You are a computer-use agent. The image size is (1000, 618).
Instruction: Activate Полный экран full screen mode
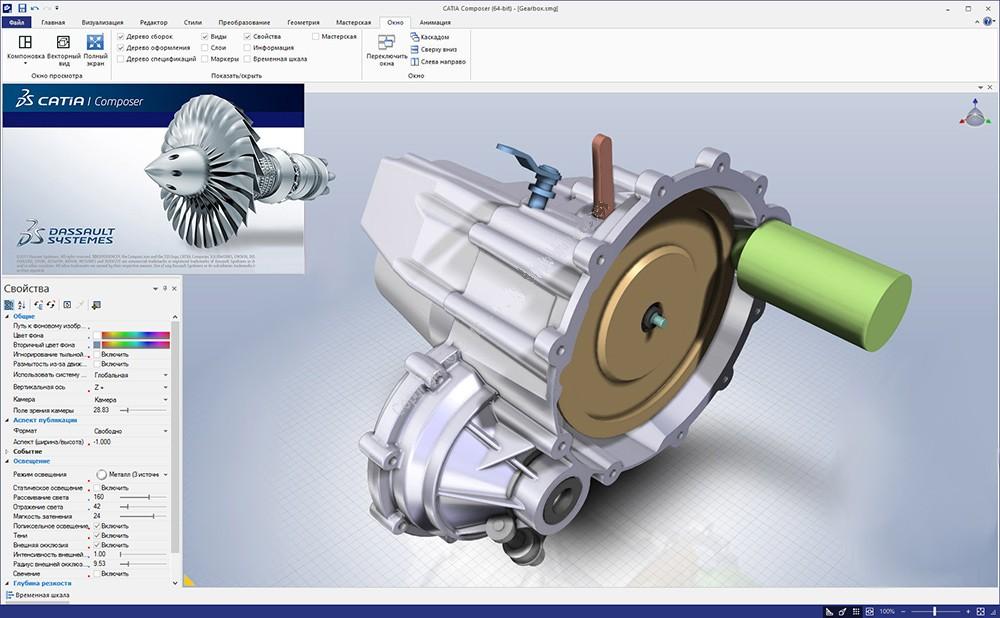click(x=96, y=43)
